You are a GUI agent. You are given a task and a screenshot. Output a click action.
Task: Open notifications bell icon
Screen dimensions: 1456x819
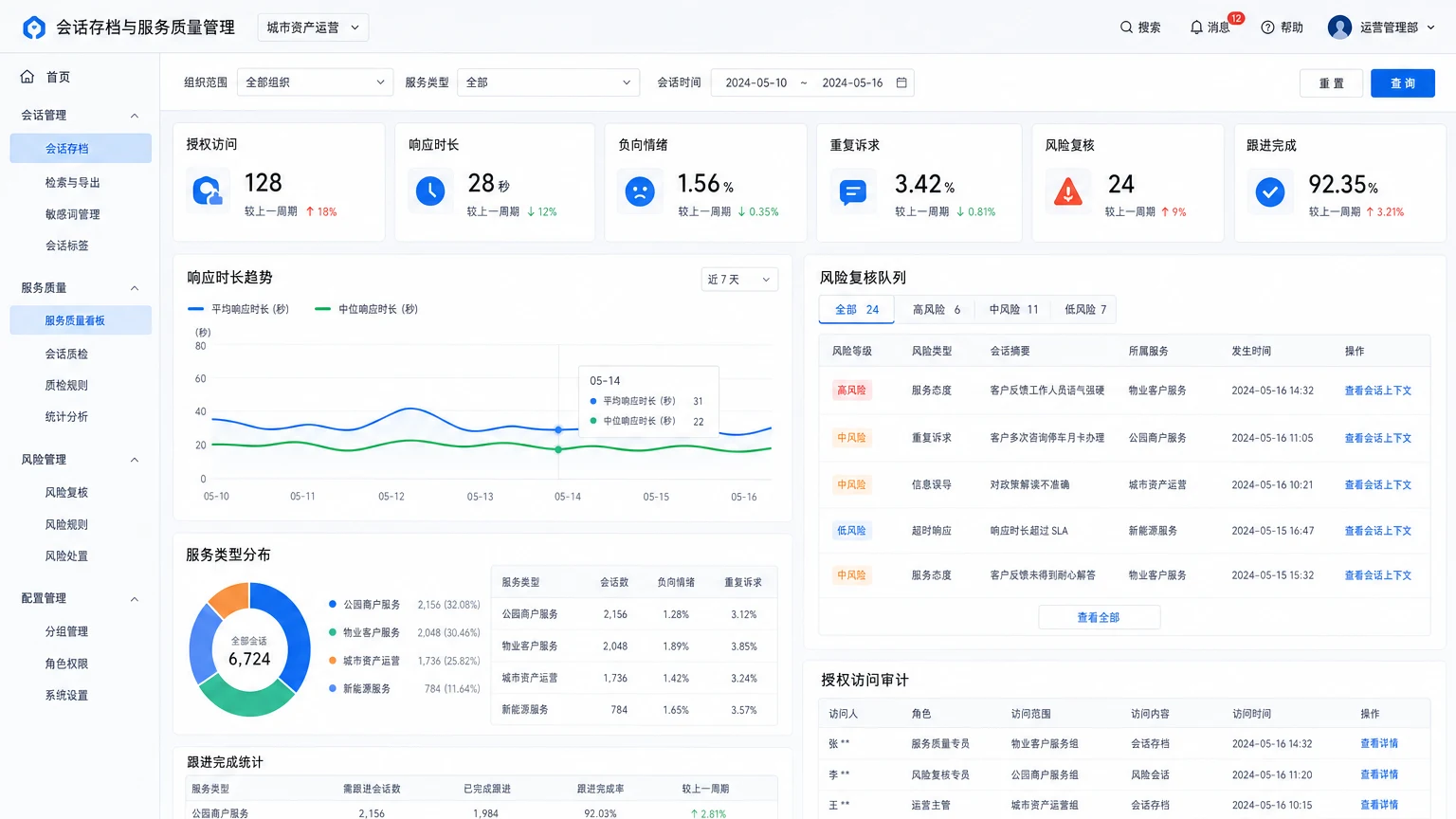click(x=1196, y=27)
